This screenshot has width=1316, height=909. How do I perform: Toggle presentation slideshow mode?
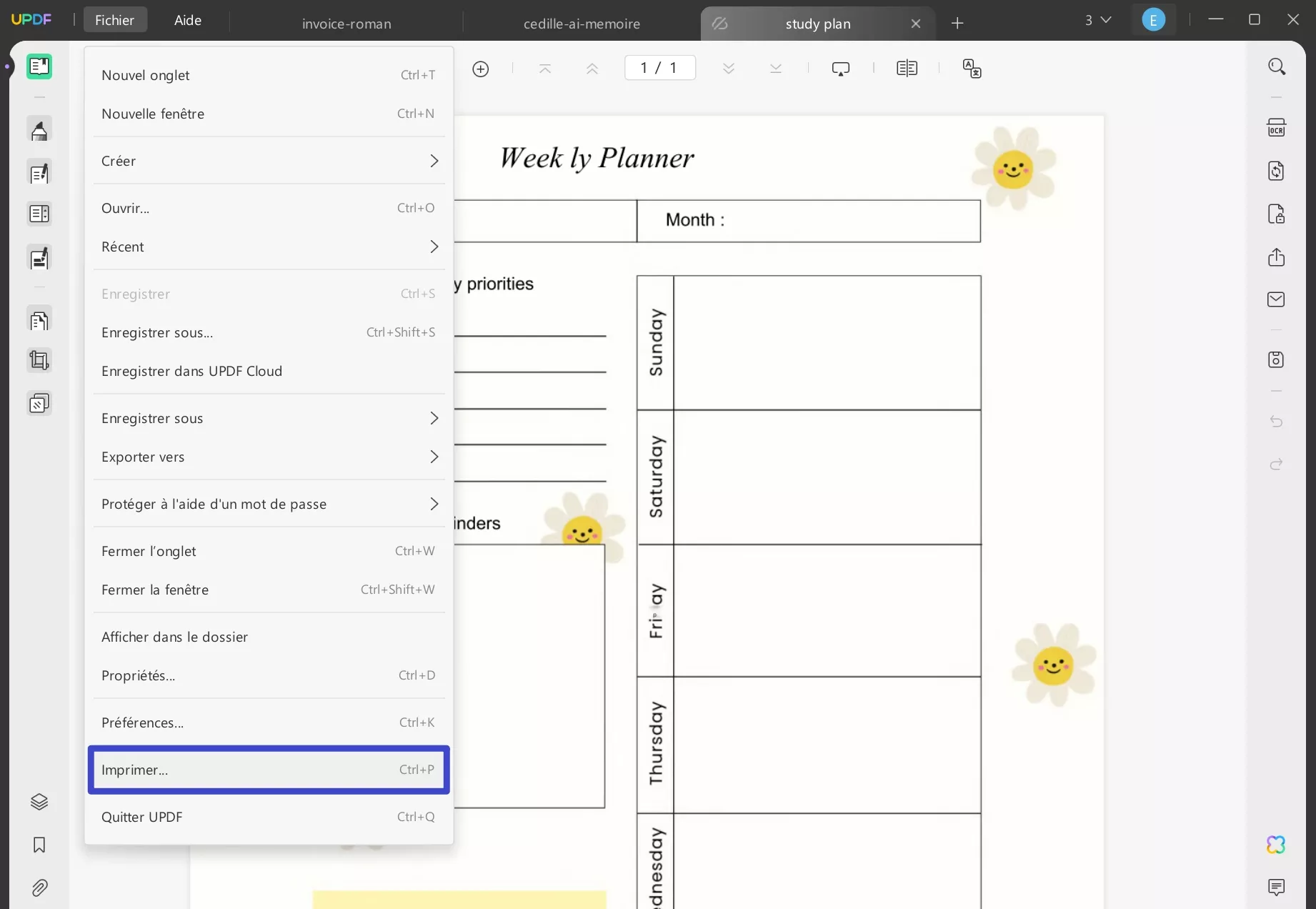[x=841, y=68]
